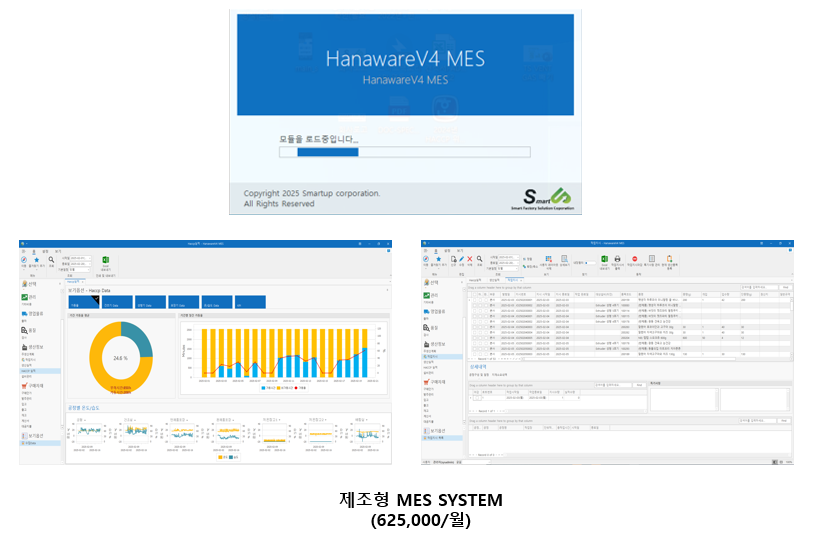Open the 보기옵션 section in work order sidebar
The width and height of the screenshot is (813, 539).
pyautogui.click(x=434, y=431)
